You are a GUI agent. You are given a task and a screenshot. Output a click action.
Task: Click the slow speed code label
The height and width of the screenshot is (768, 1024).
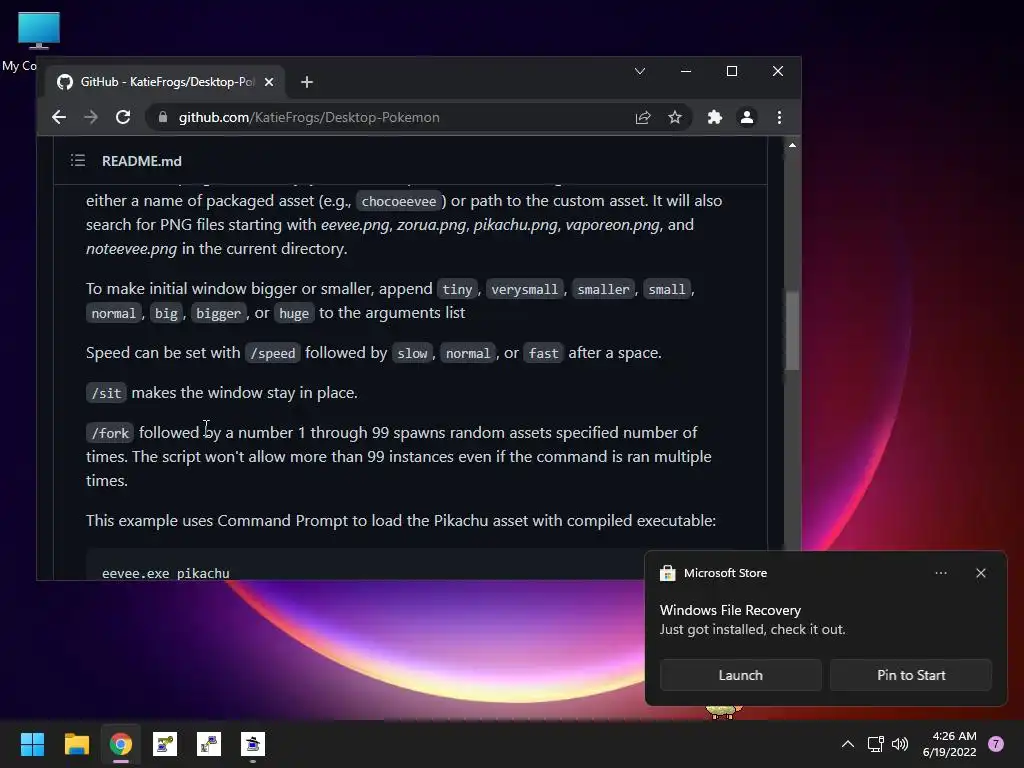[412, 353]
